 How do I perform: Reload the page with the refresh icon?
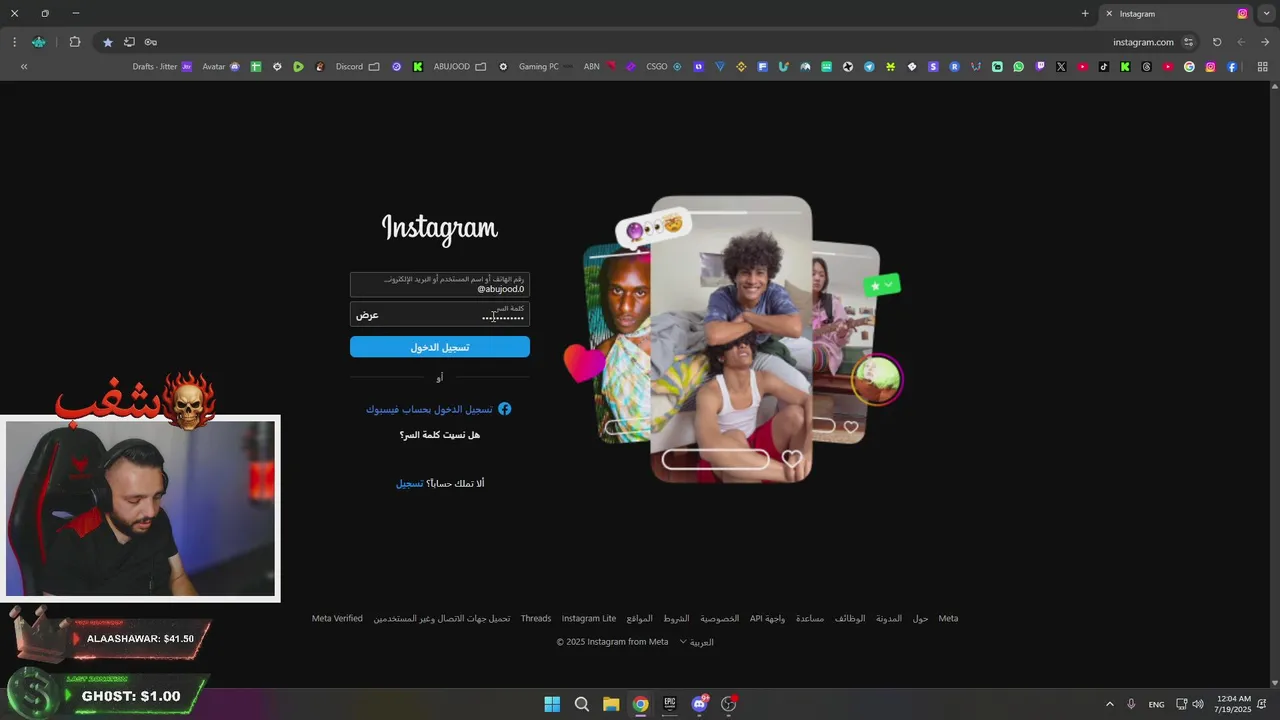click(x=1217, y=42)
